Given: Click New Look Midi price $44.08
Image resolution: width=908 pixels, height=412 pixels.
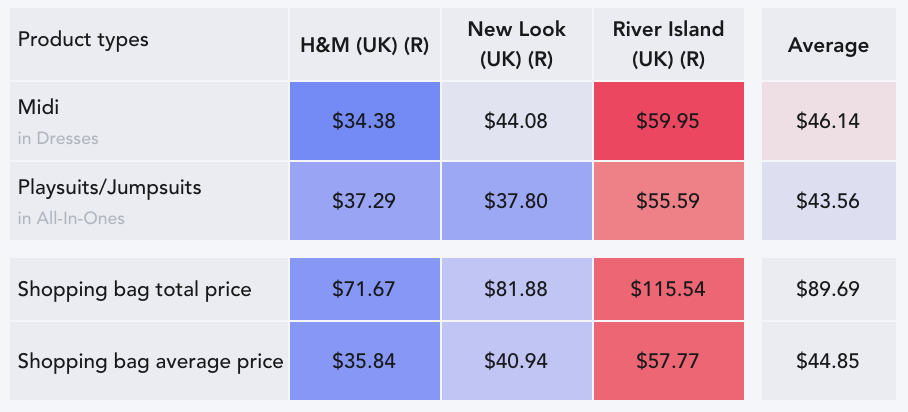Looking at the screenshot, I should [517, 121].
